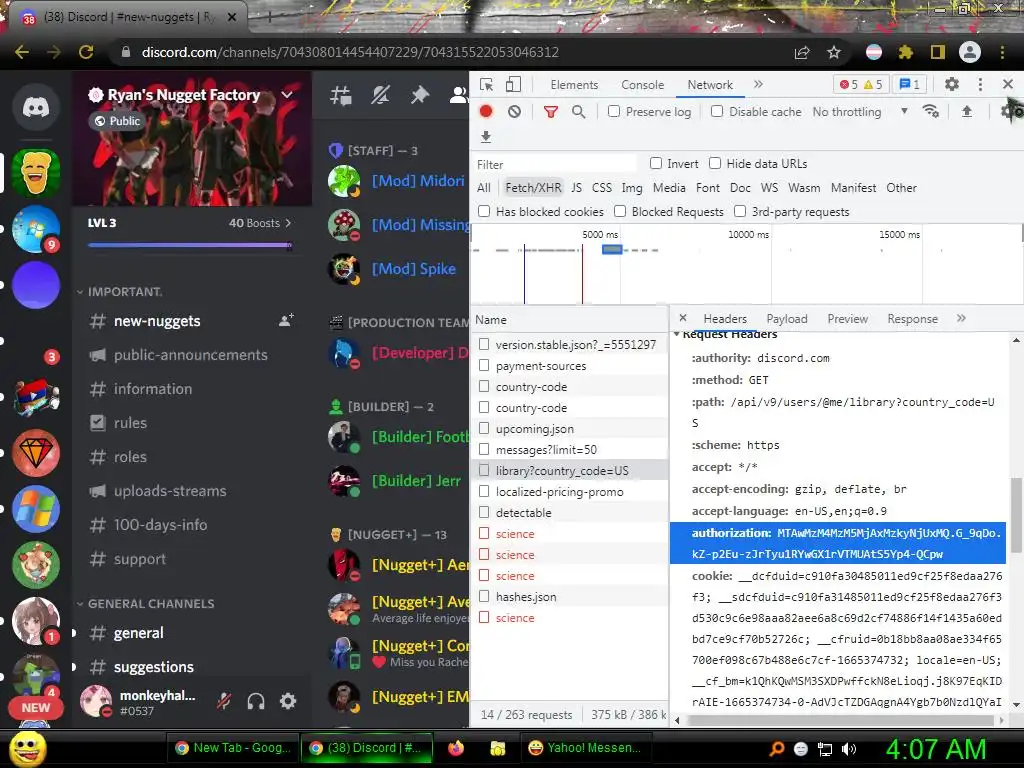
Task: Open Discord home direct messages icon
Action: [x=36, y=106]
